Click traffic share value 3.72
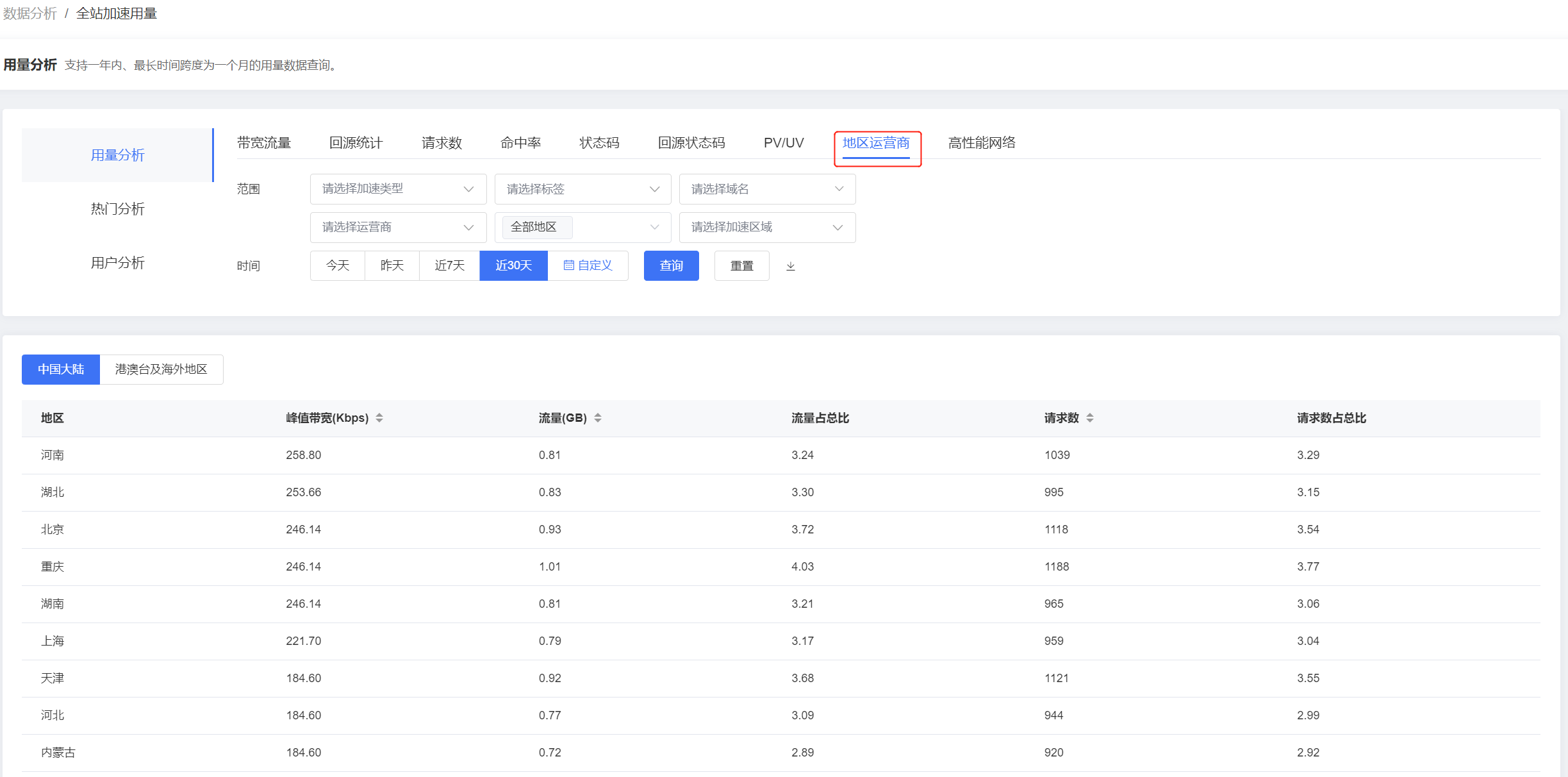The height and width of the screenshot is (777, 1568). 803,530
